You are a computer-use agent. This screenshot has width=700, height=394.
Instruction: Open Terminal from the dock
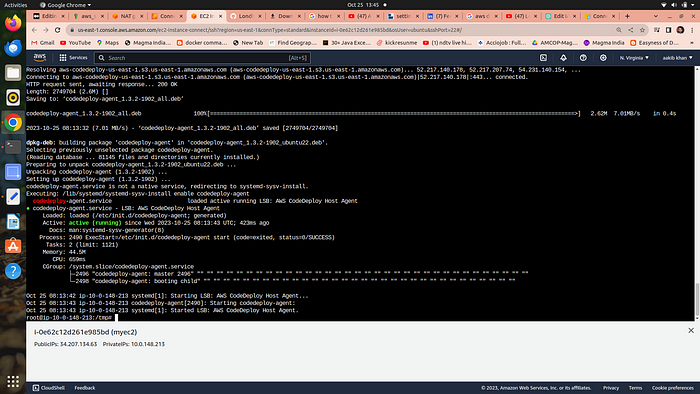pos(13,147)
